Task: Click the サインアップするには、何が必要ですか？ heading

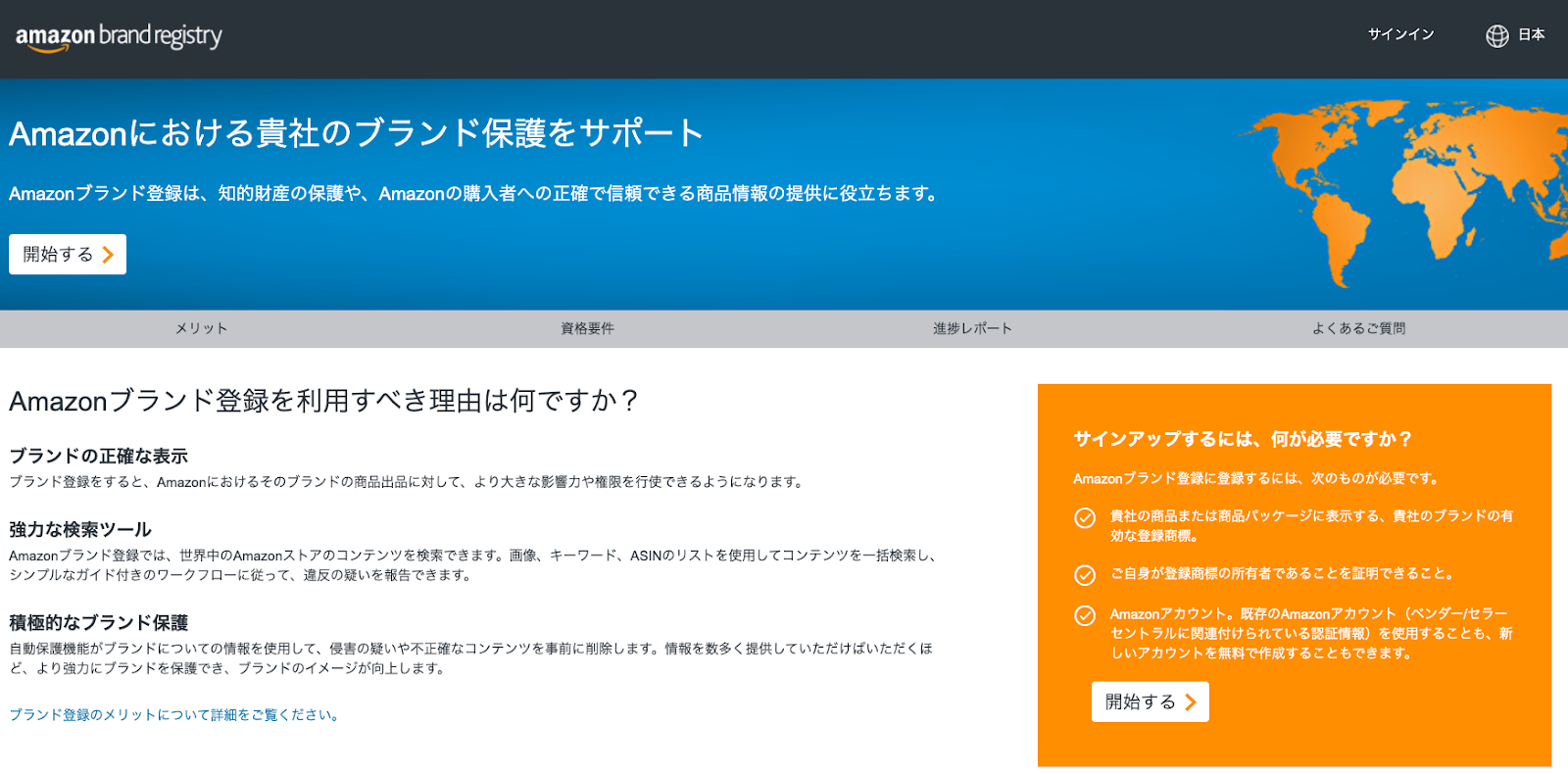Action: pyautogui.click(x=1243, y=439)
